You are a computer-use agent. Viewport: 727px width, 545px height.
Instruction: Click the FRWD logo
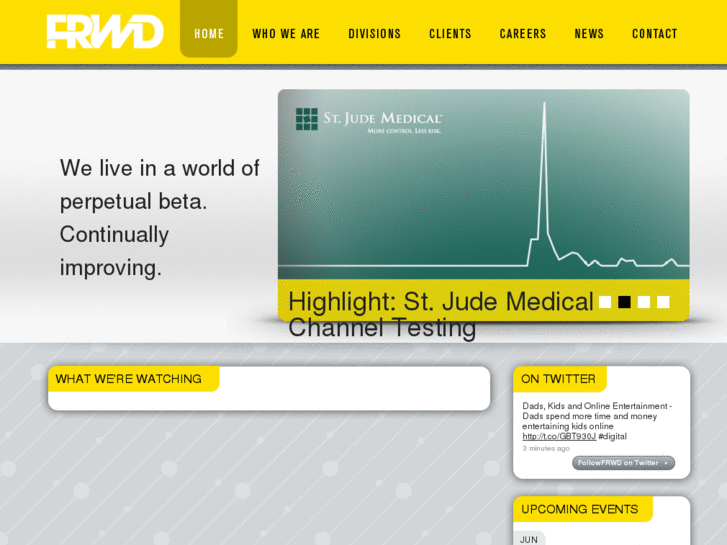[105, 31]
